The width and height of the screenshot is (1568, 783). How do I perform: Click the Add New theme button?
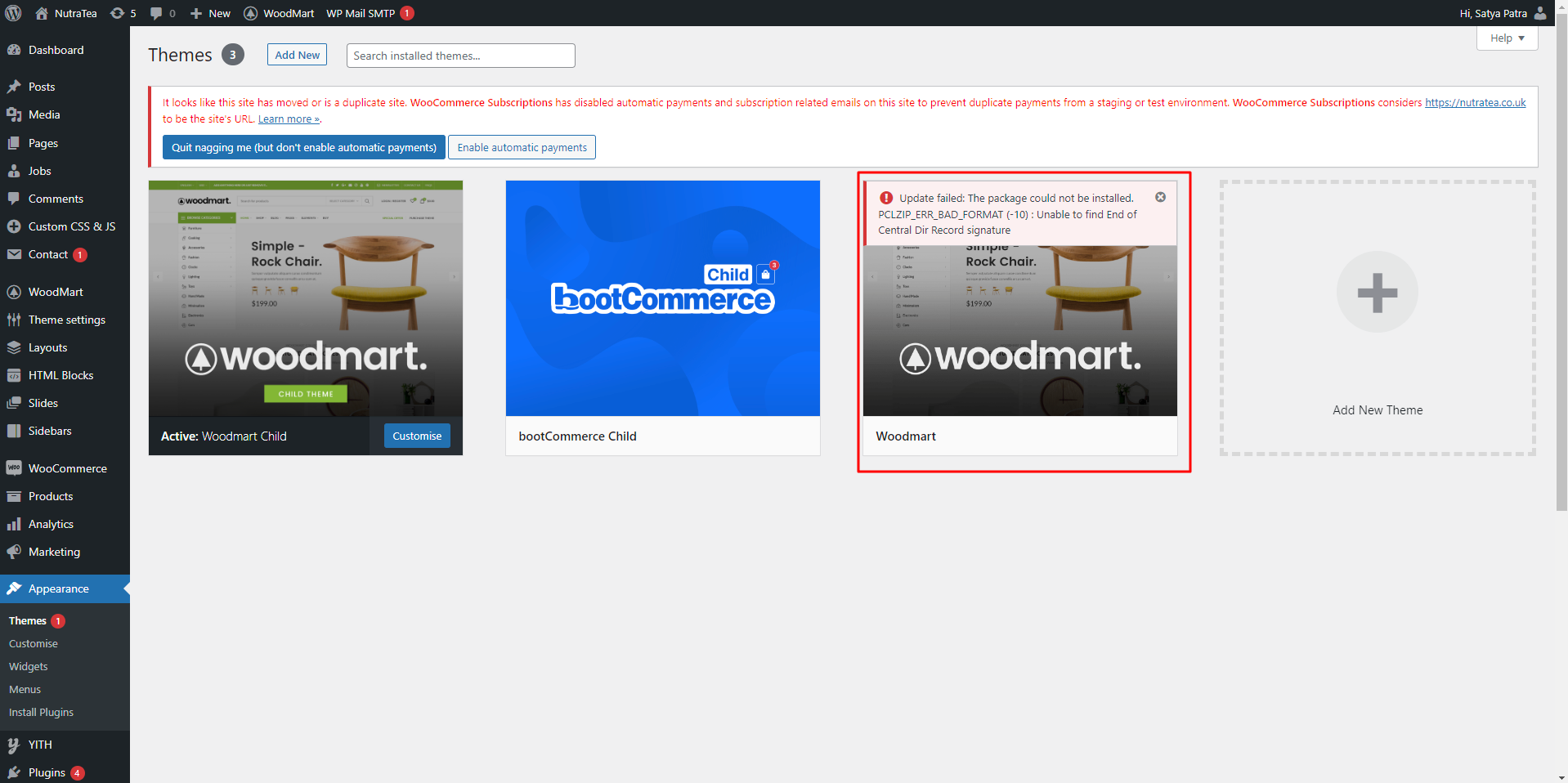(297, 55)
